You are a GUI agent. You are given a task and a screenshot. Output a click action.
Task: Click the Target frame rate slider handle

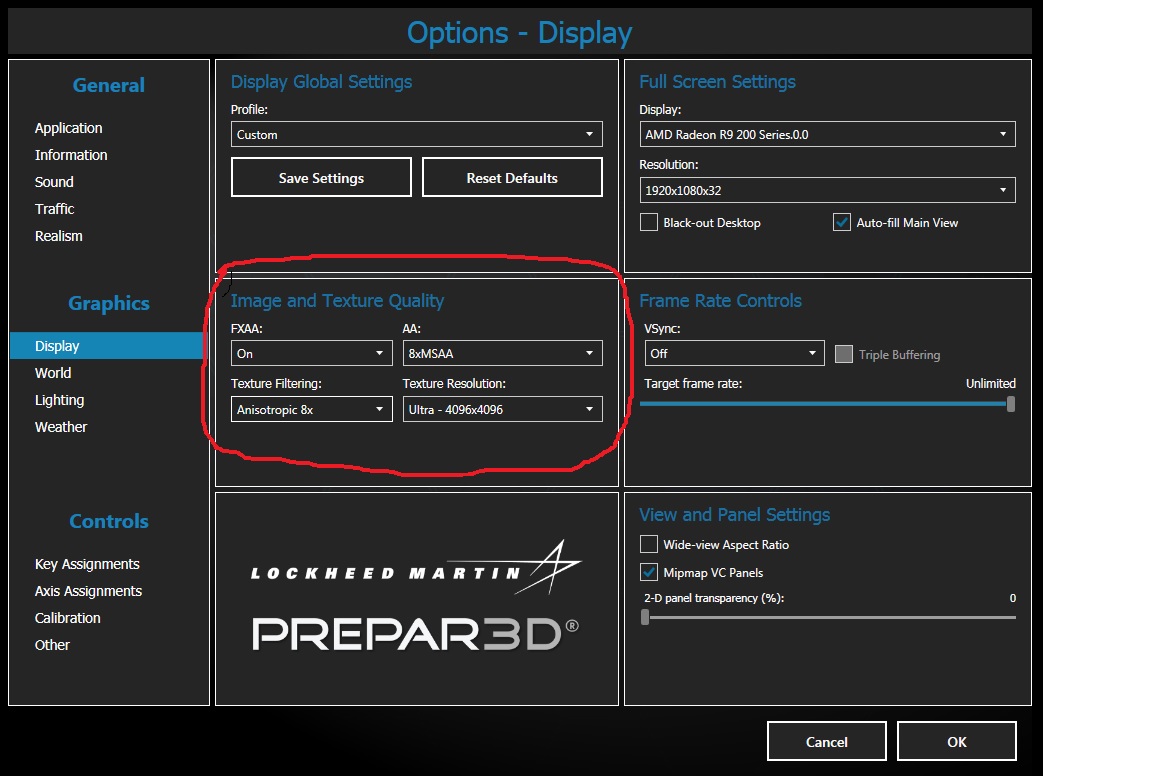(1011, 403)
